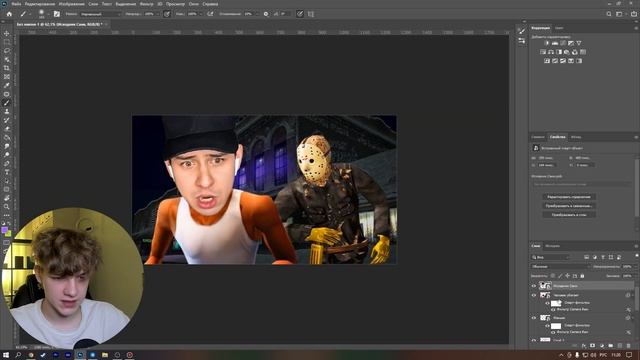The width and height of the screenshot is (640, 360).
Task: Add a Brightness/Contrast adjustment
Action: [x=547, y=43]
